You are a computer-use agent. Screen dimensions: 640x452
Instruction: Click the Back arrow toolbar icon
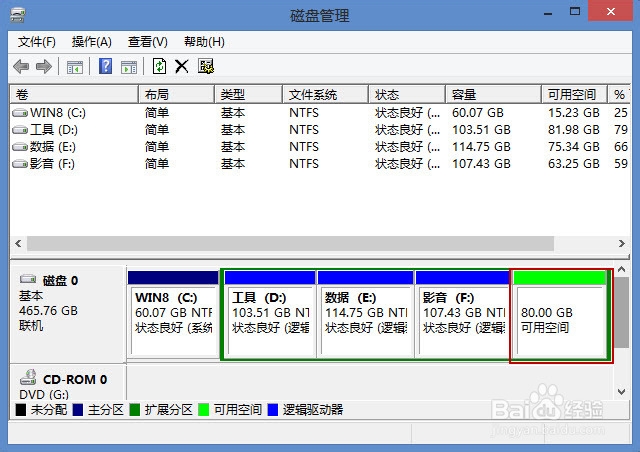click(21, 66)
